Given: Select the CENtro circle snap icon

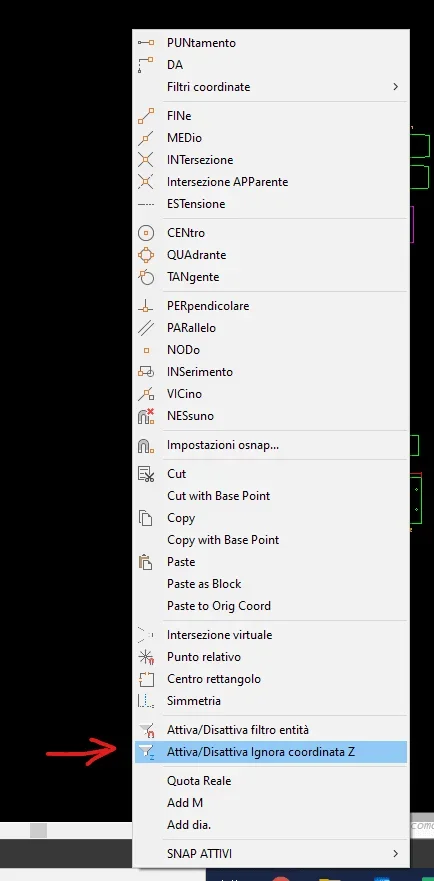Looking at the screenshot, I should 146,233.
